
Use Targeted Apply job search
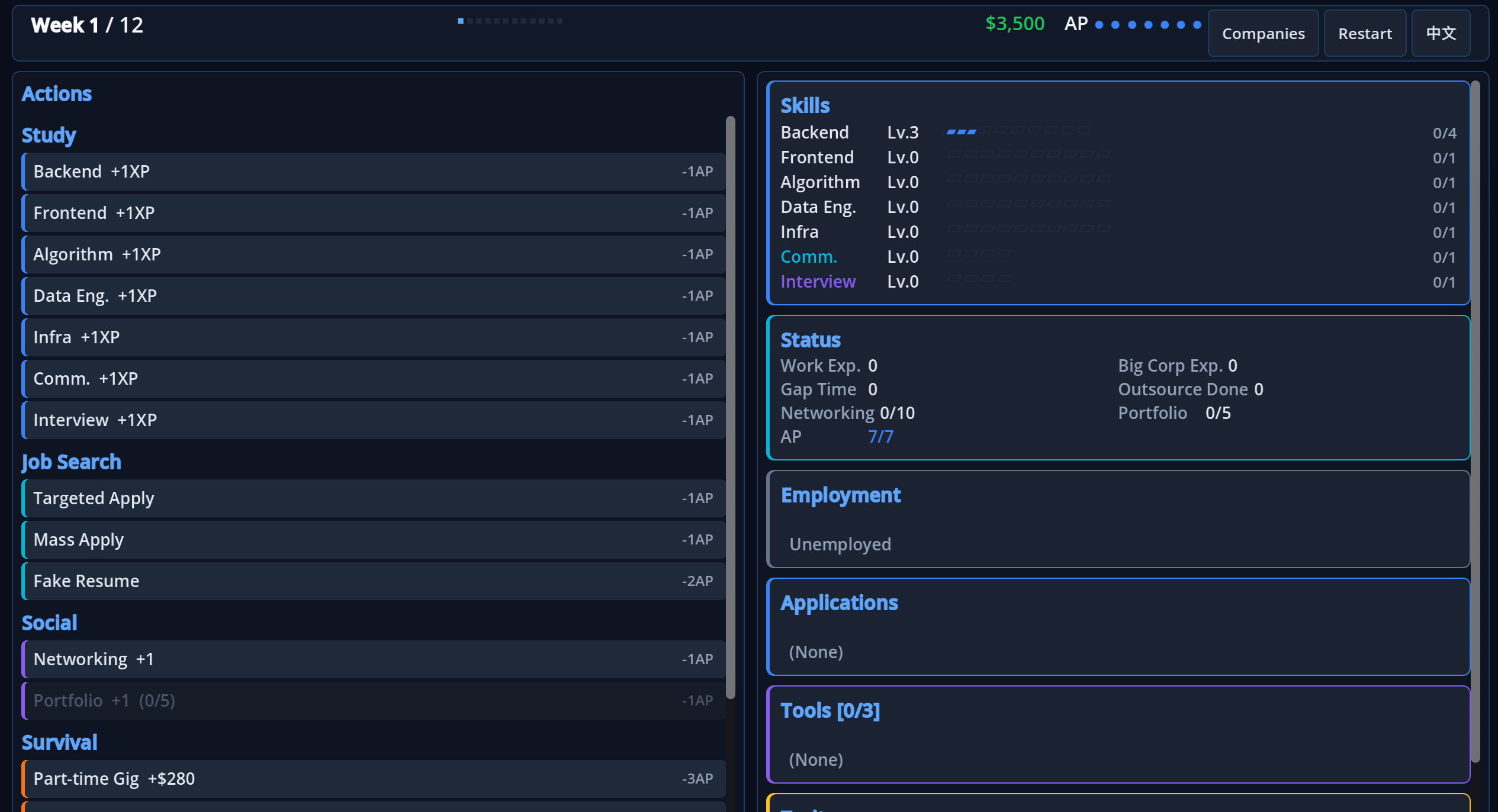tap(373, 498)
